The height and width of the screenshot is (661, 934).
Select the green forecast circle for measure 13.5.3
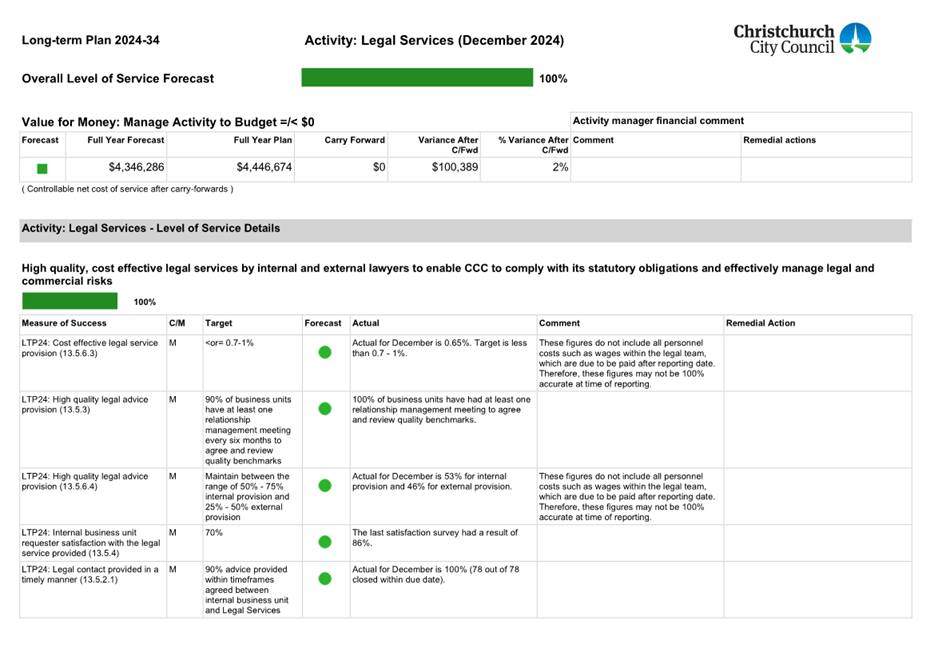click(x=324, y=409)
